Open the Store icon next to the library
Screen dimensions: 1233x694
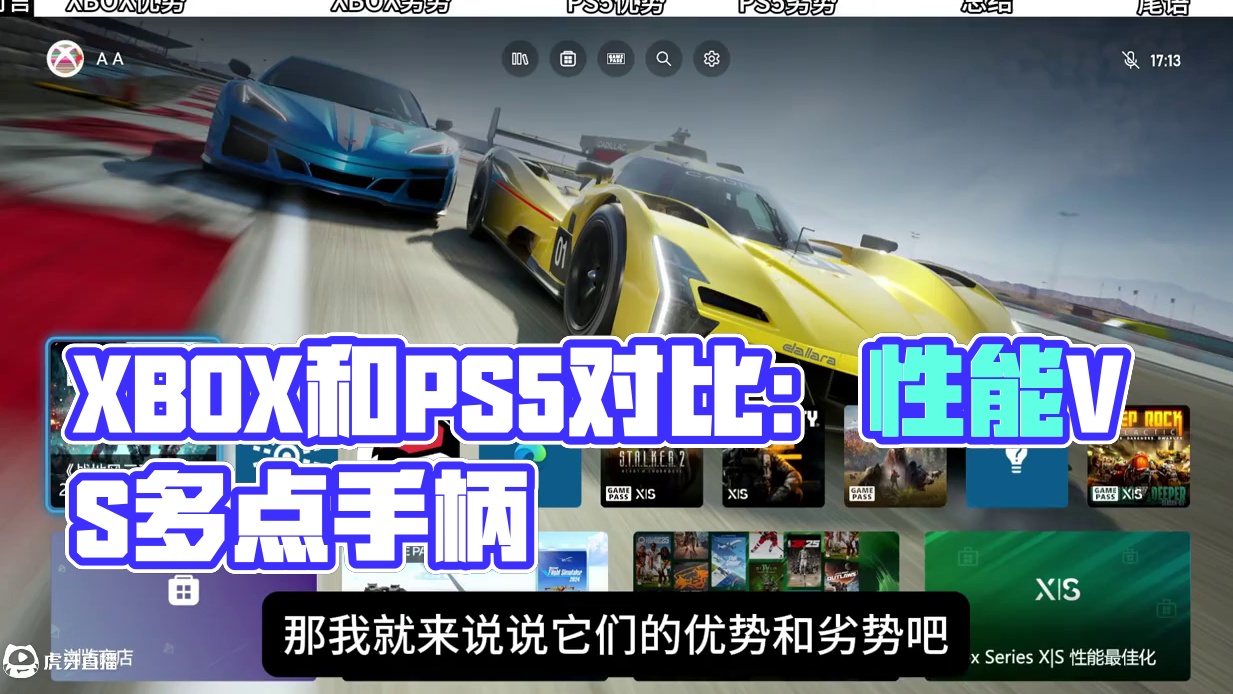[x=568, y=59]
